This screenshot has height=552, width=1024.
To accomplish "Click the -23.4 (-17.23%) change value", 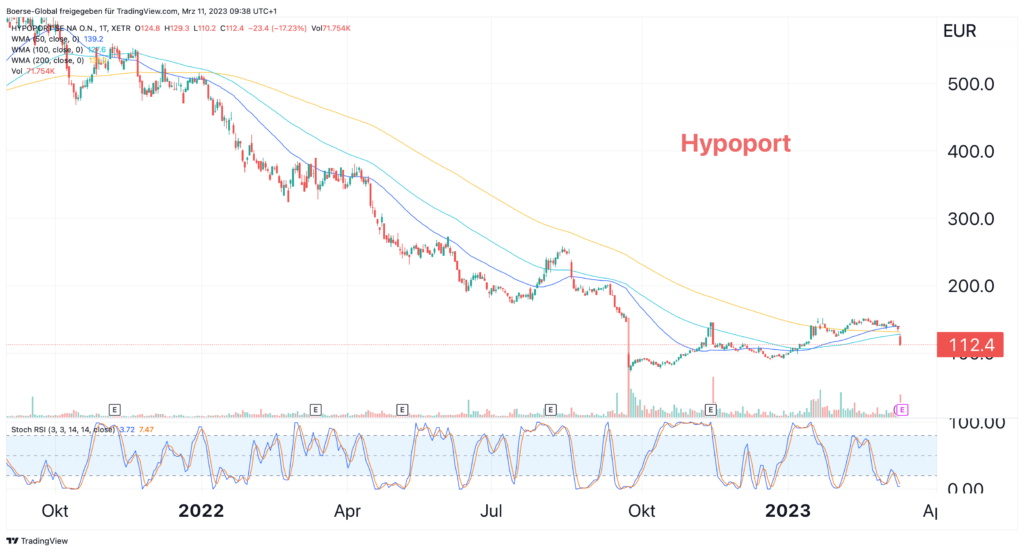I will 277,28.
